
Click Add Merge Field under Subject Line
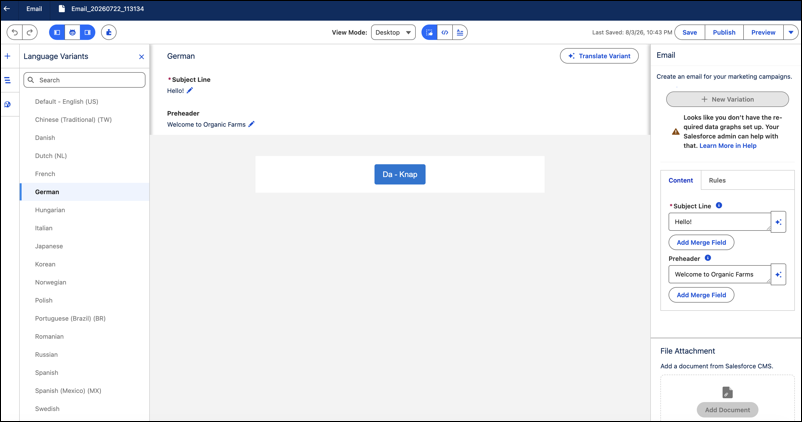click(x=701, y=242)
